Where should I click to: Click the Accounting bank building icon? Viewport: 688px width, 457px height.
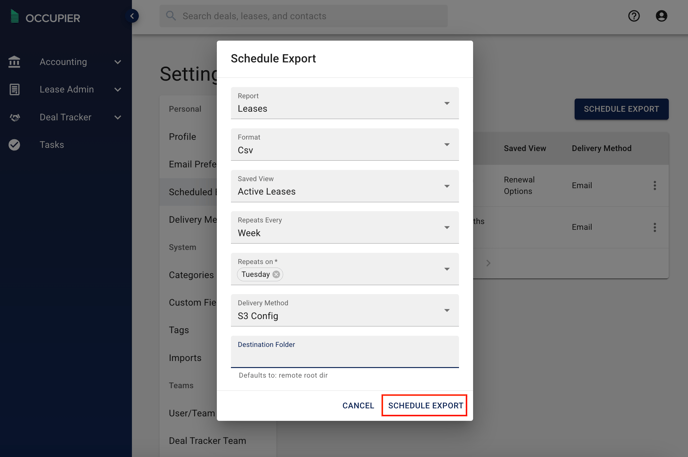[14, 62]
